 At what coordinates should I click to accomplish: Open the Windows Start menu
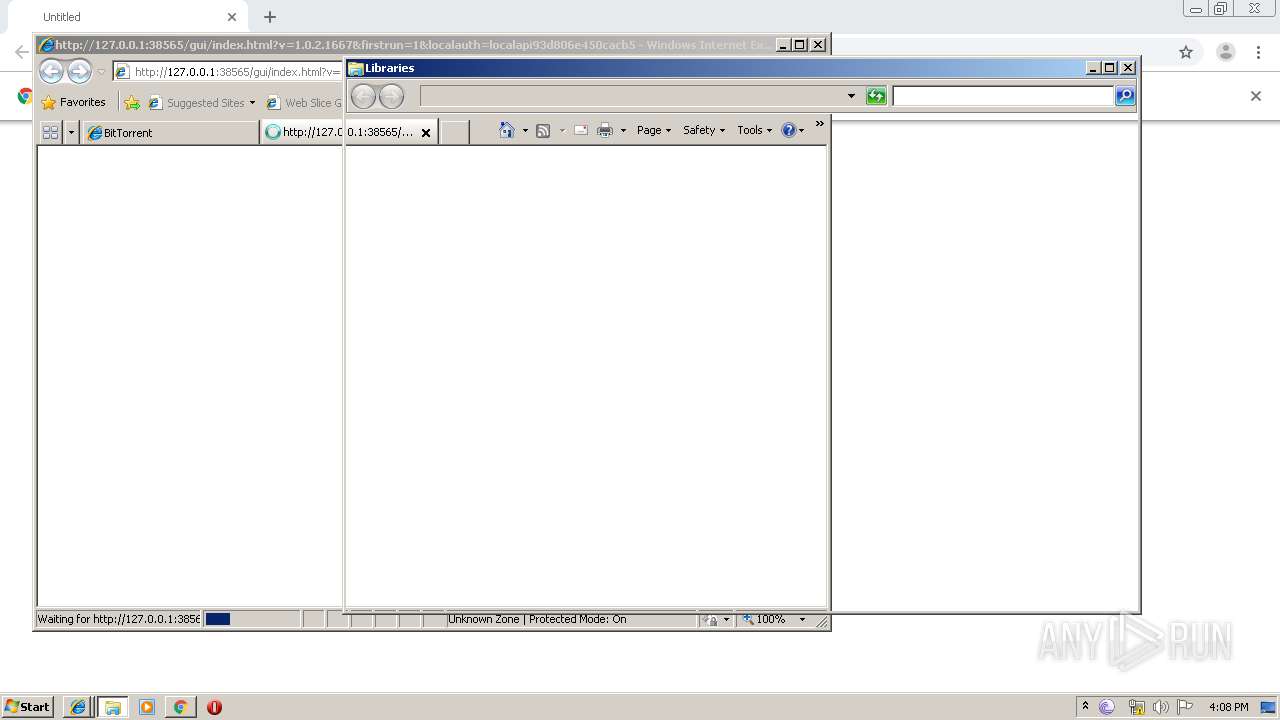point(28,706)
